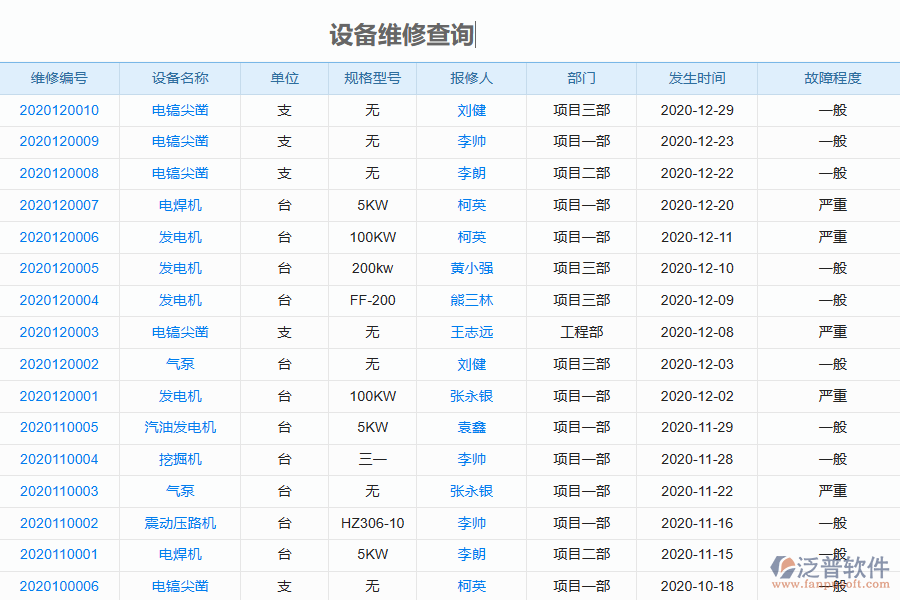The width and height of the screenshot is (900, 600).
Task: Edit the 设备维修查询 title field
Action: point(400,33)
